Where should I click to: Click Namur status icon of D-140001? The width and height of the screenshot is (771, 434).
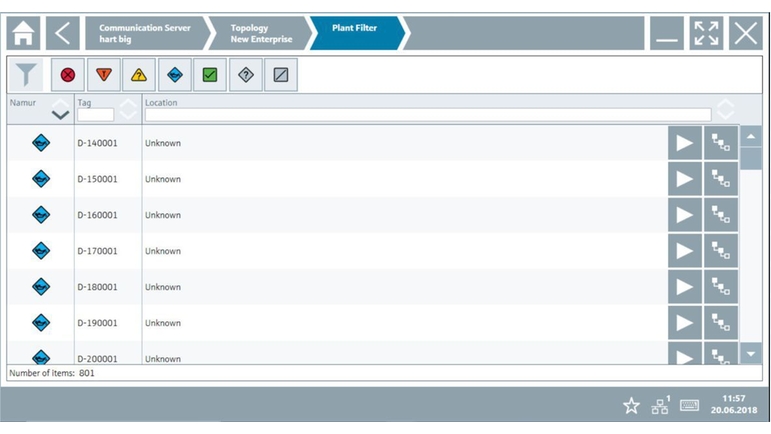tap(41, 143)
